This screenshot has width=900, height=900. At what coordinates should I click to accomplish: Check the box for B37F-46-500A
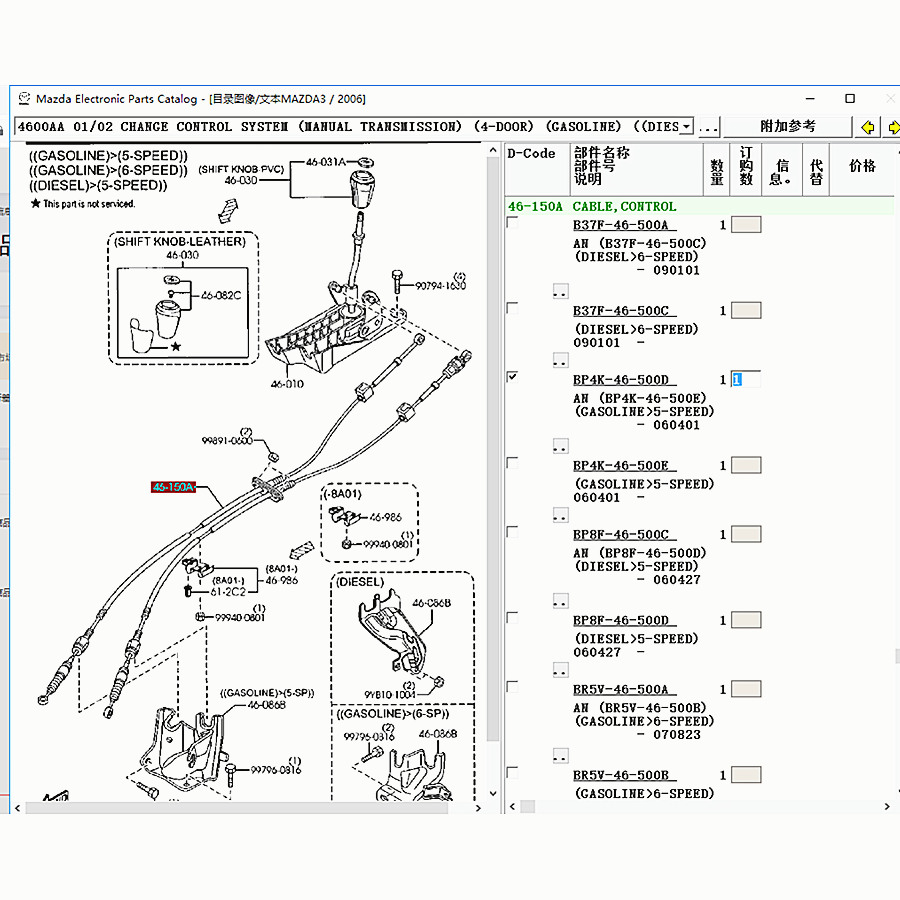513,223
